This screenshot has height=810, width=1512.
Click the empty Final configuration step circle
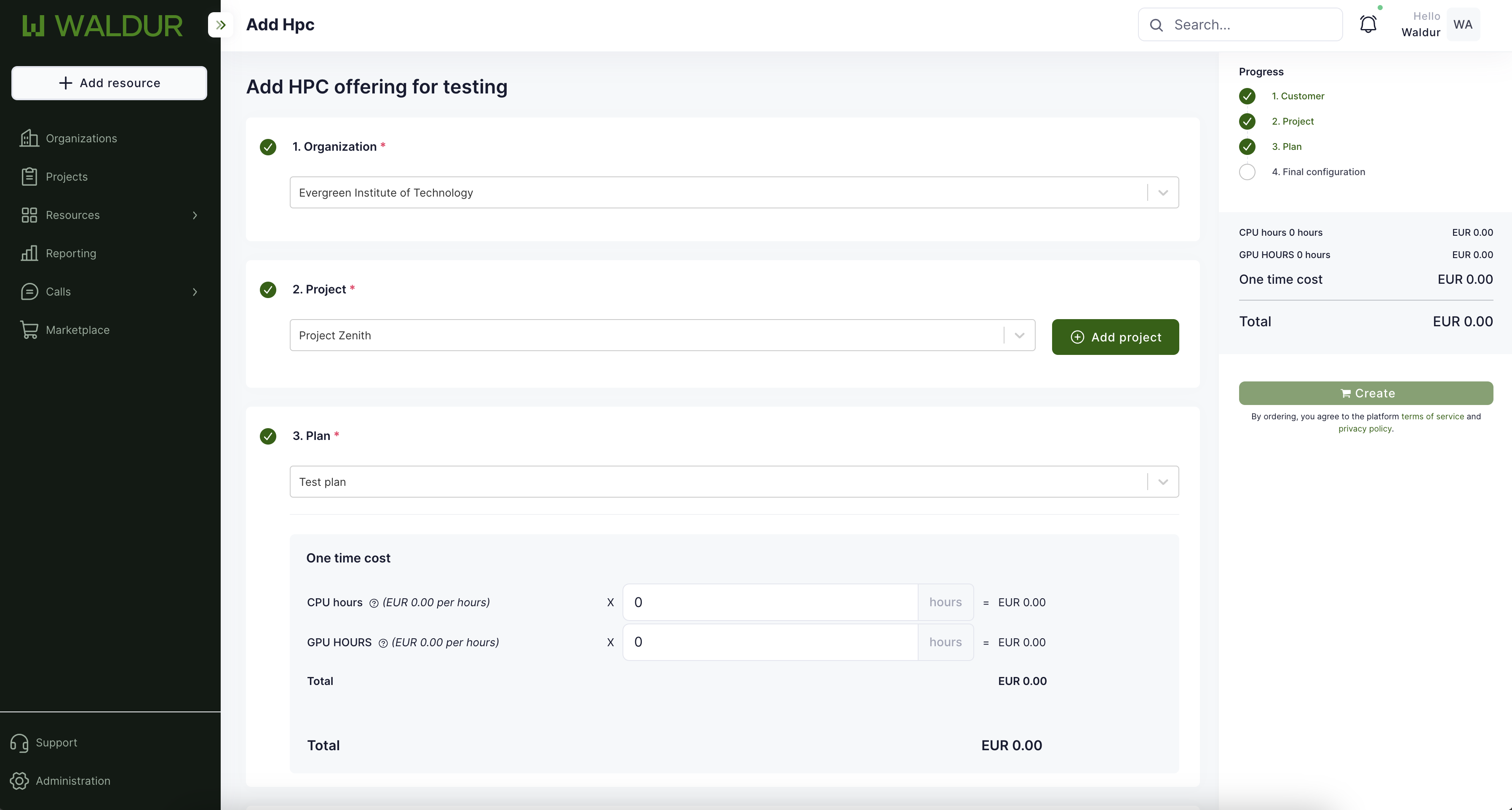tap(1247, 172)
